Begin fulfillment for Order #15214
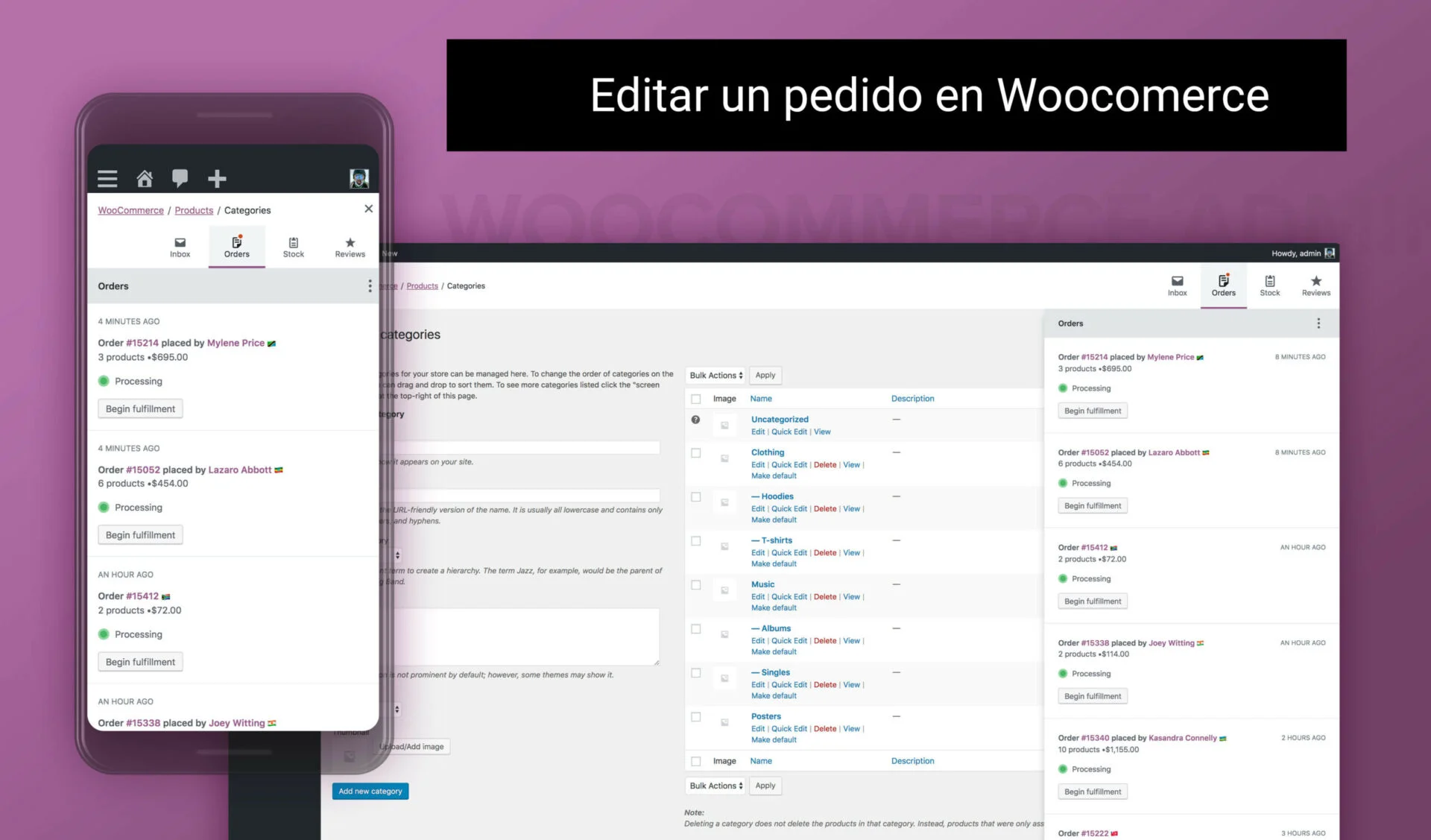1431x840 pixels. 139,408
